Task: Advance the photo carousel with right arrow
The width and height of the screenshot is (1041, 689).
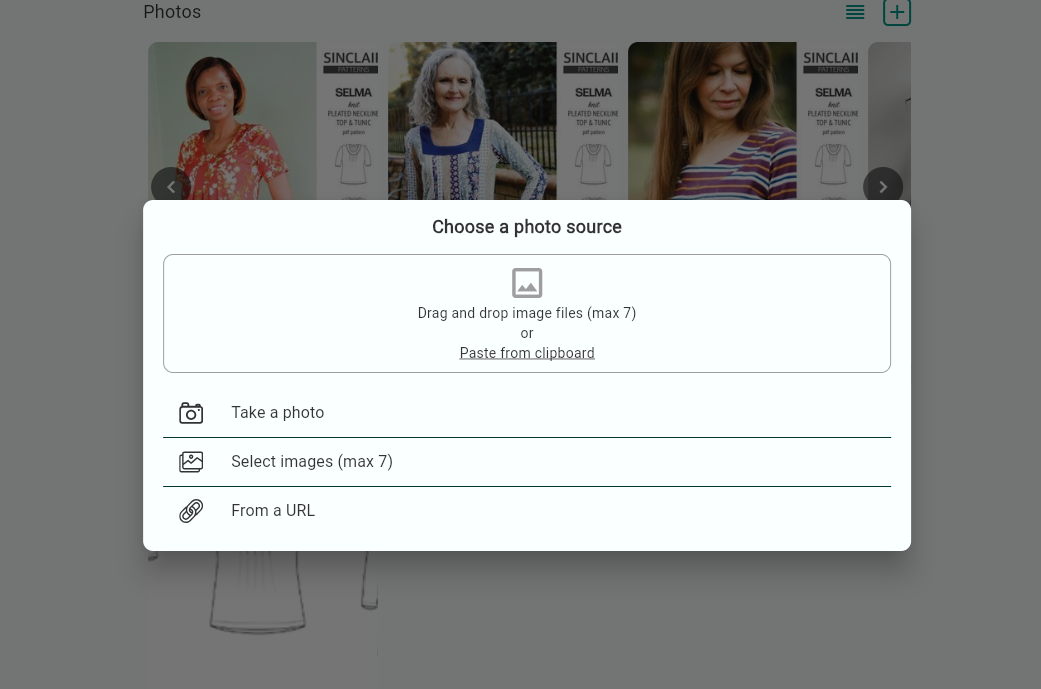Action: pos(883,187)
